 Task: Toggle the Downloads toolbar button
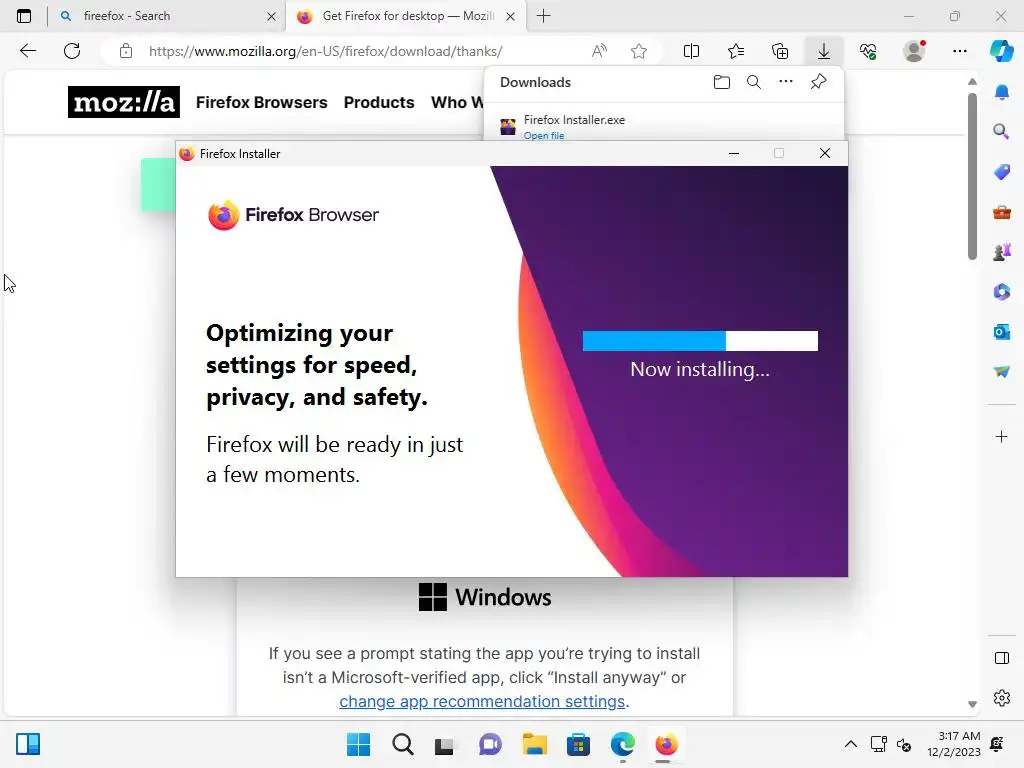[824, 51]
